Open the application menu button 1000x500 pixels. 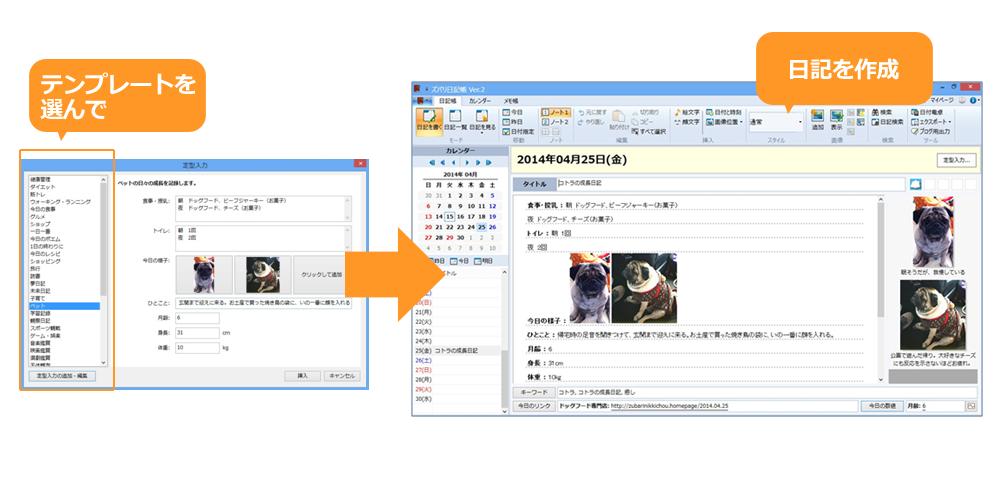click(423, 101)
